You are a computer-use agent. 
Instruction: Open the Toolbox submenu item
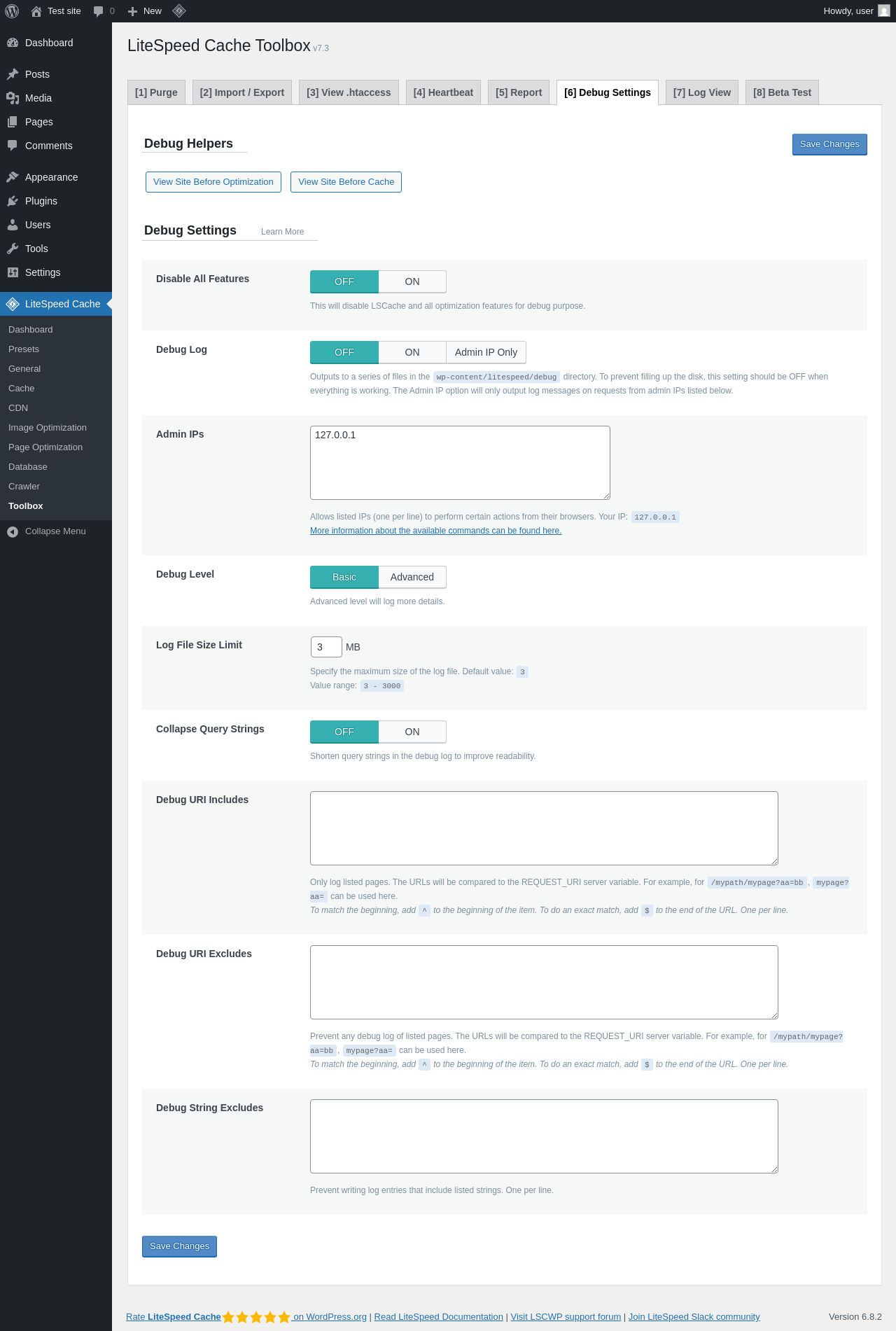tap(56, 506)
